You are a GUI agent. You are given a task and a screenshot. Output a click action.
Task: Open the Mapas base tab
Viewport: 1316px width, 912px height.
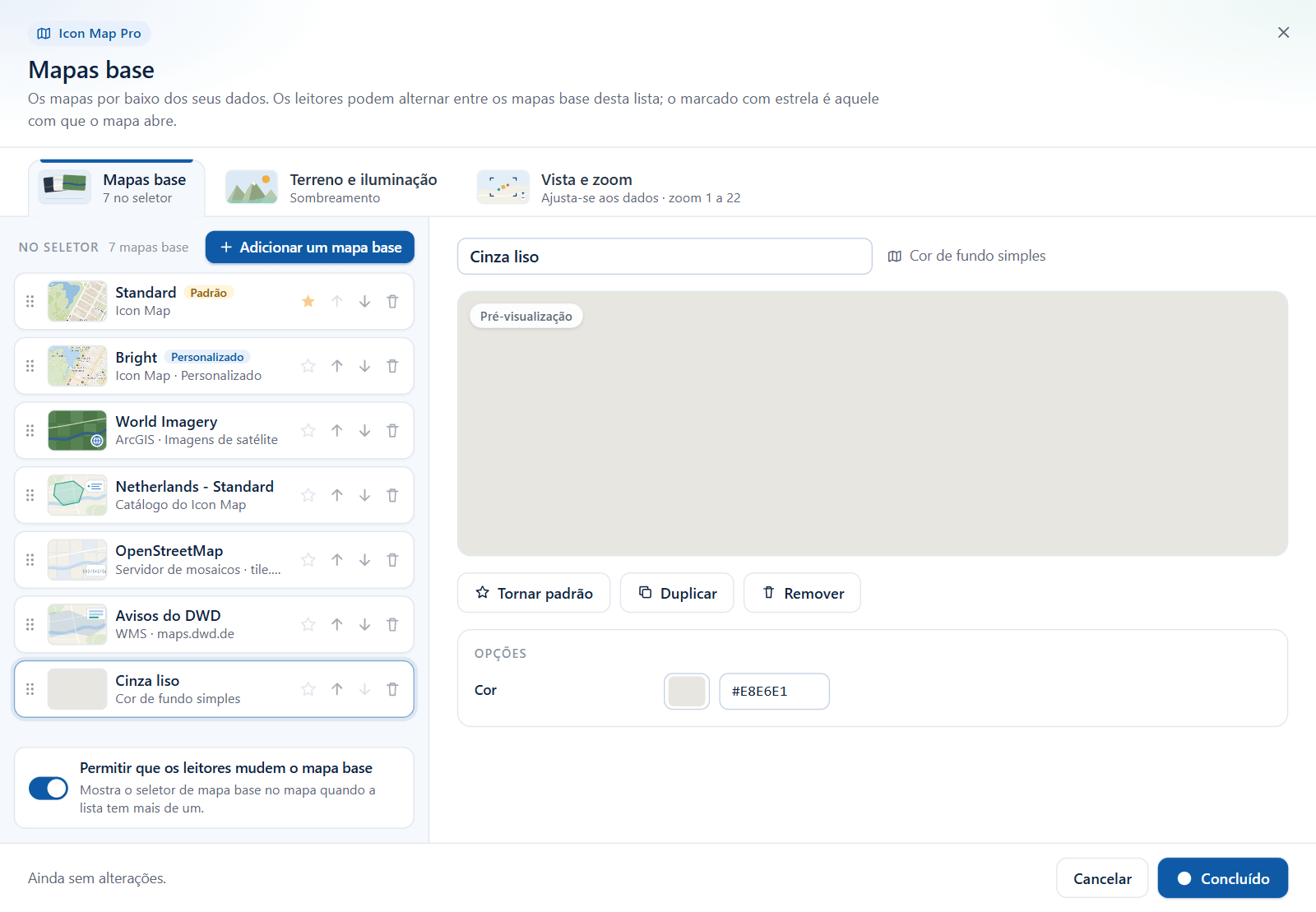click(116, 188)
